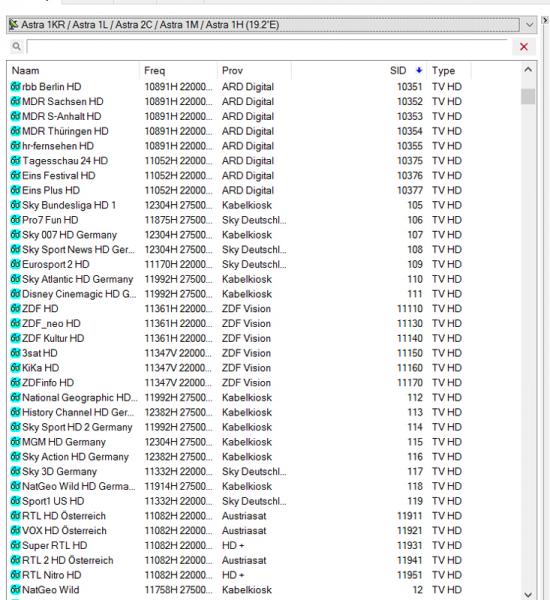550x600 pixels.
Task: Click the search magnifier icon
Action: 16,46
